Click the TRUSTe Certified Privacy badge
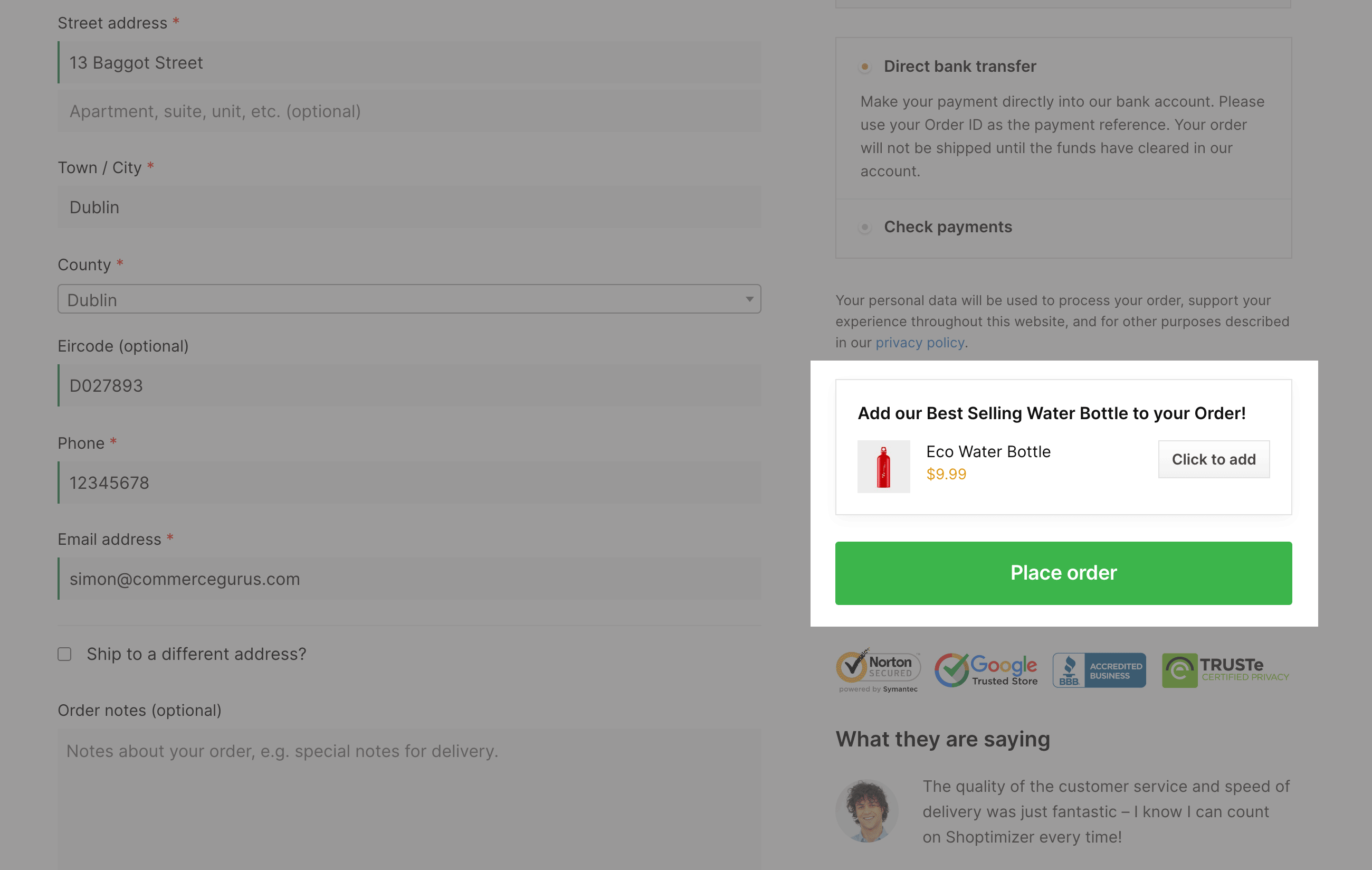 tap(1226, 670)
